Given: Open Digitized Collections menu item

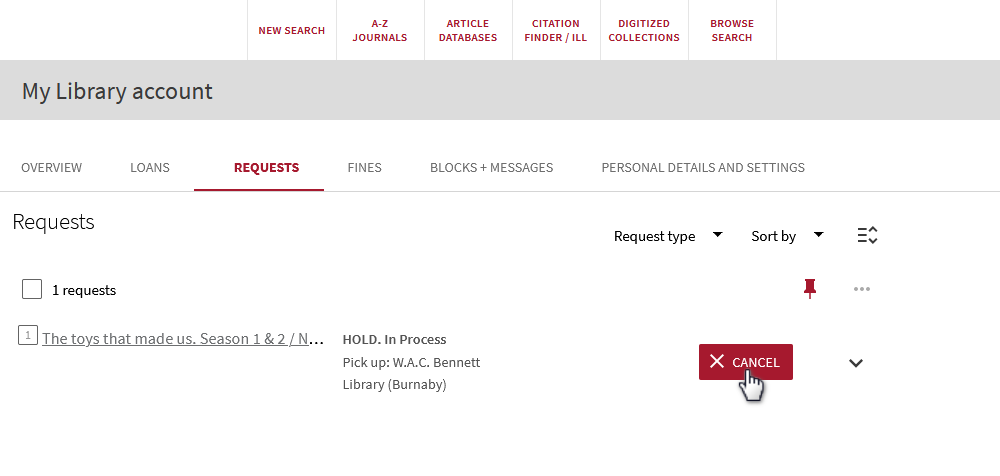Looking at the screenshot, I should [644, 31].
